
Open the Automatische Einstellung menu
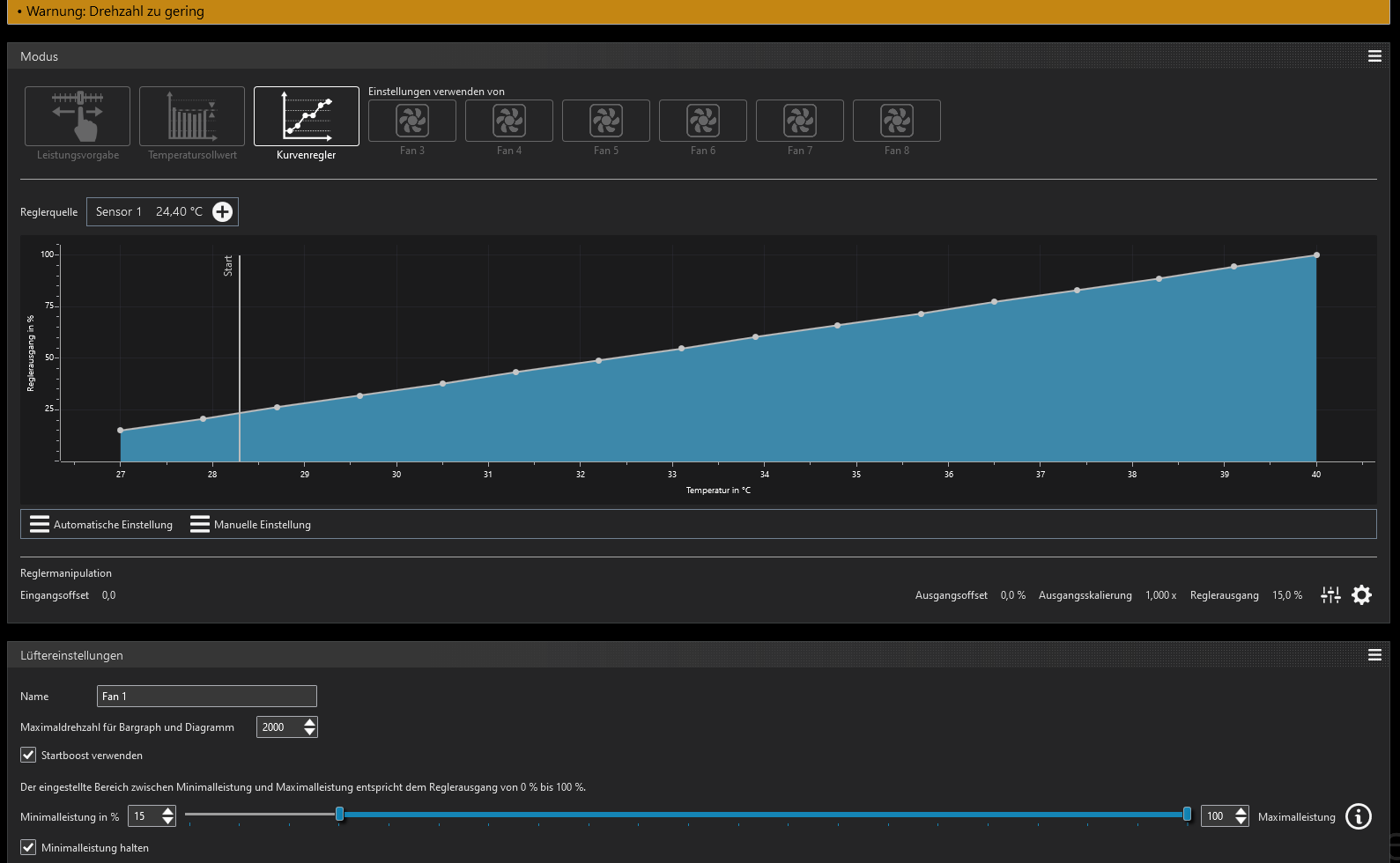point(101,525)
